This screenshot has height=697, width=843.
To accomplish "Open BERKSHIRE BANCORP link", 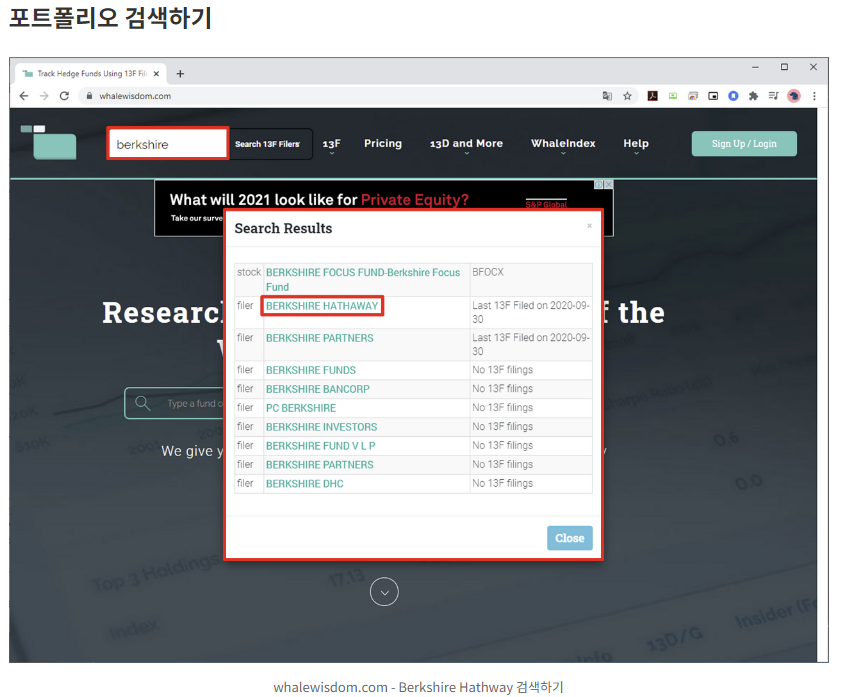I will pyautogui.click(x=318, y=389).
